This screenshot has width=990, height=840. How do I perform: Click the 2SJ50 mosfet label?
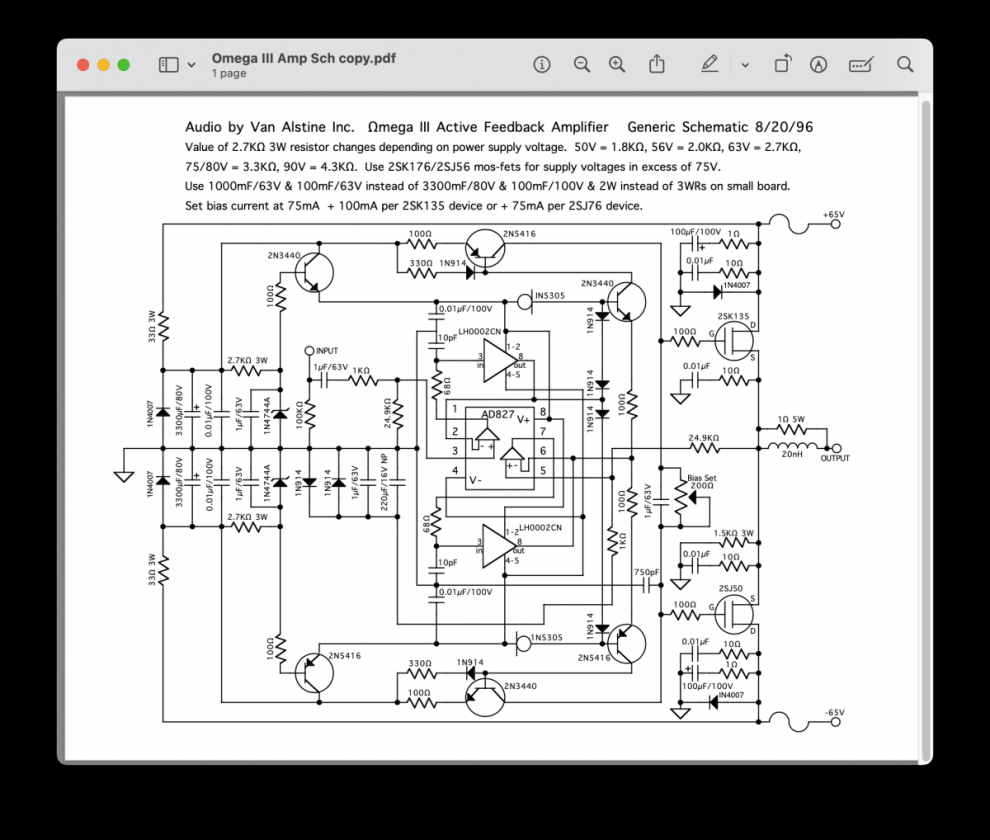point(731,588)
